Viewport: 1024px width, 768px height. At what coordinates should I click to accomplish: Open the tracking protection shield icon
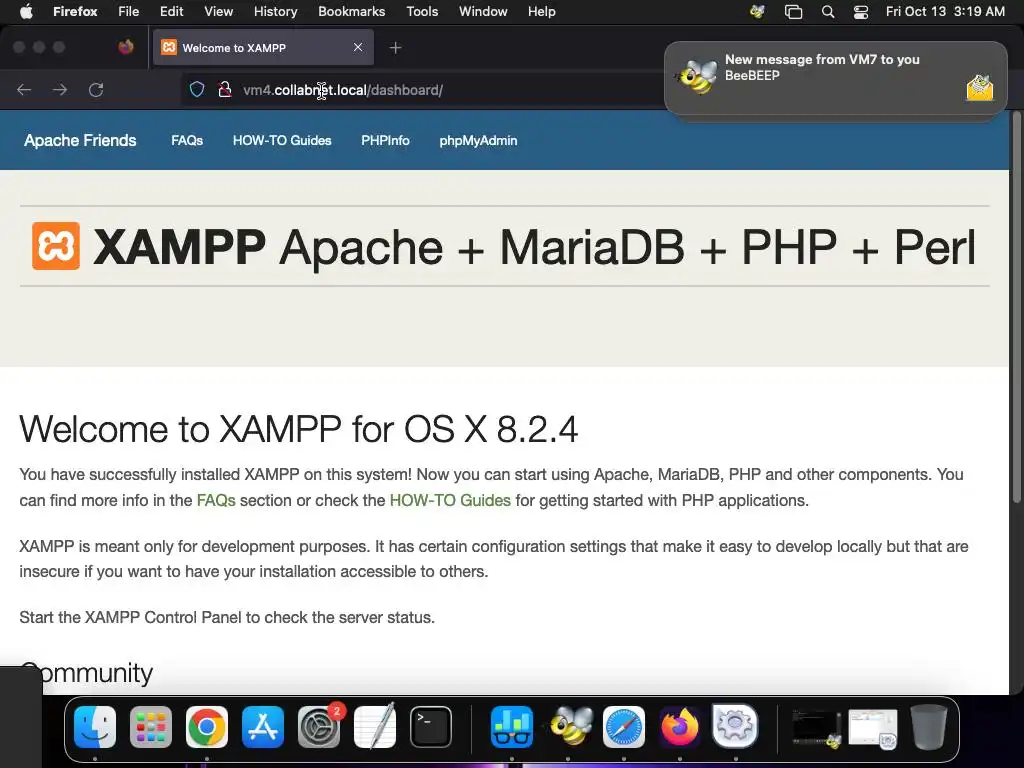[x=197, y=89]
